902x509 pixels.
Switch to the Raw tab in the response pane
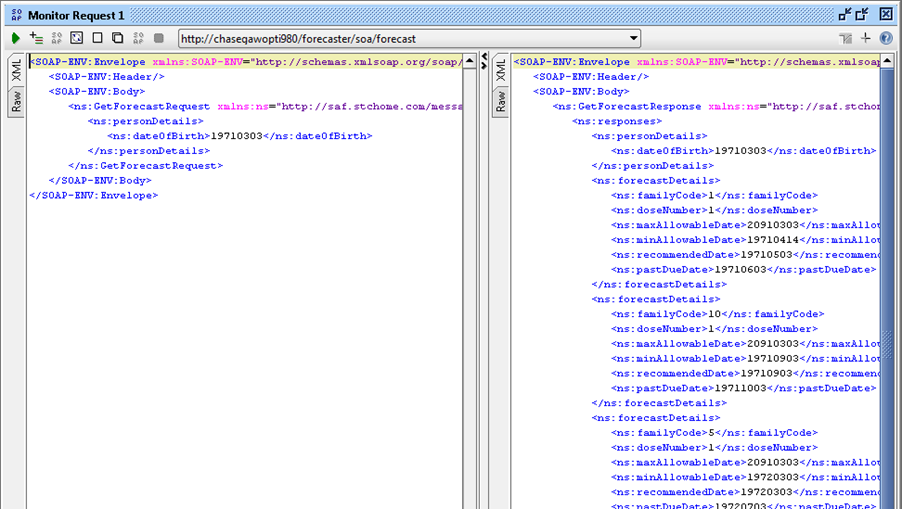[500, 101]
